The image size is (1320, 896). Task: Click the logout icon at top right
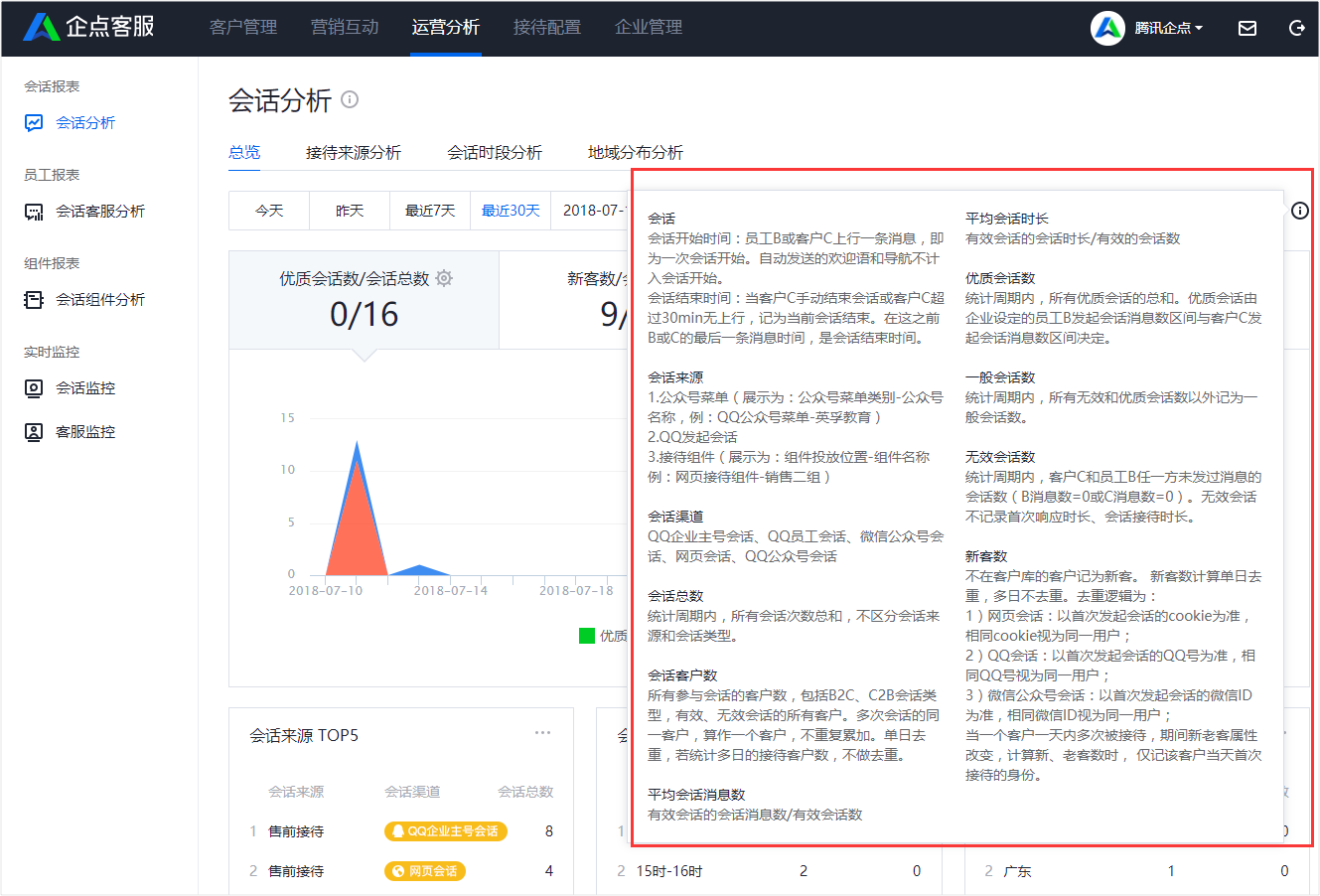[1296, 29]
